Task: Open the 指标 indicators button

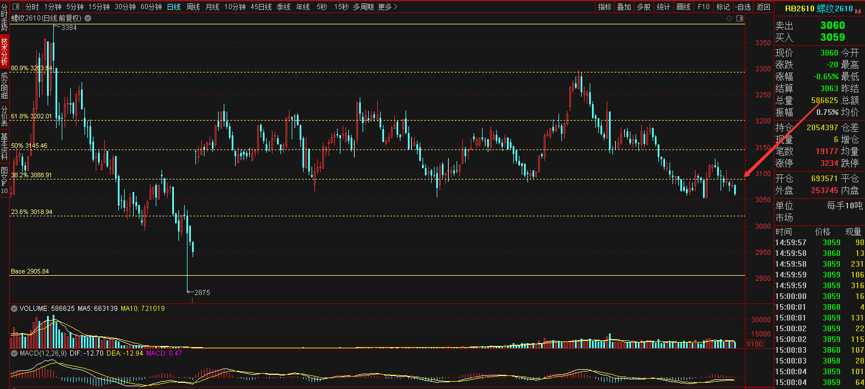Action: click(x=605, y=7)
